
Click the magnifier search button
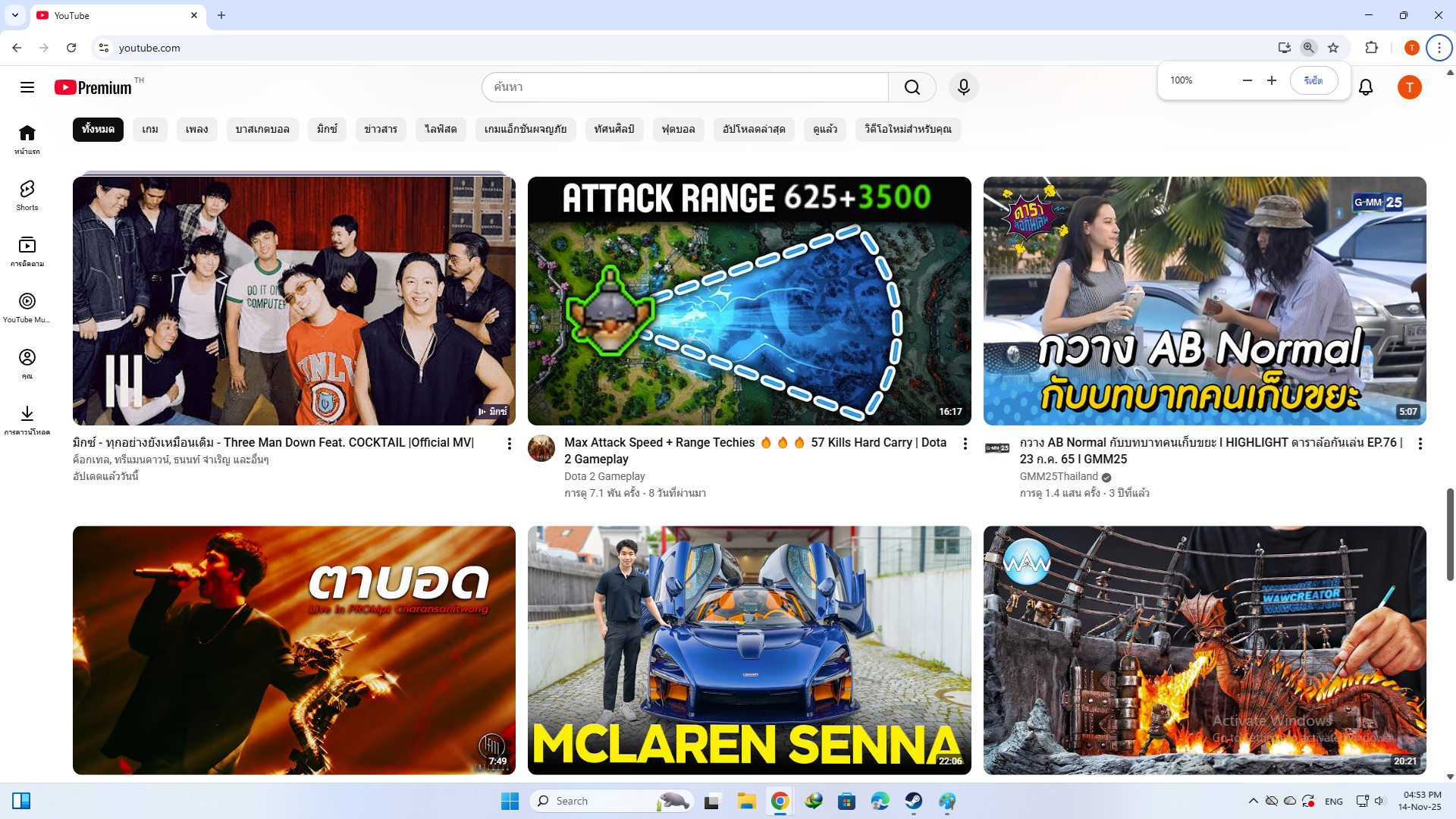pyautogui.click(x=912, y=87)
